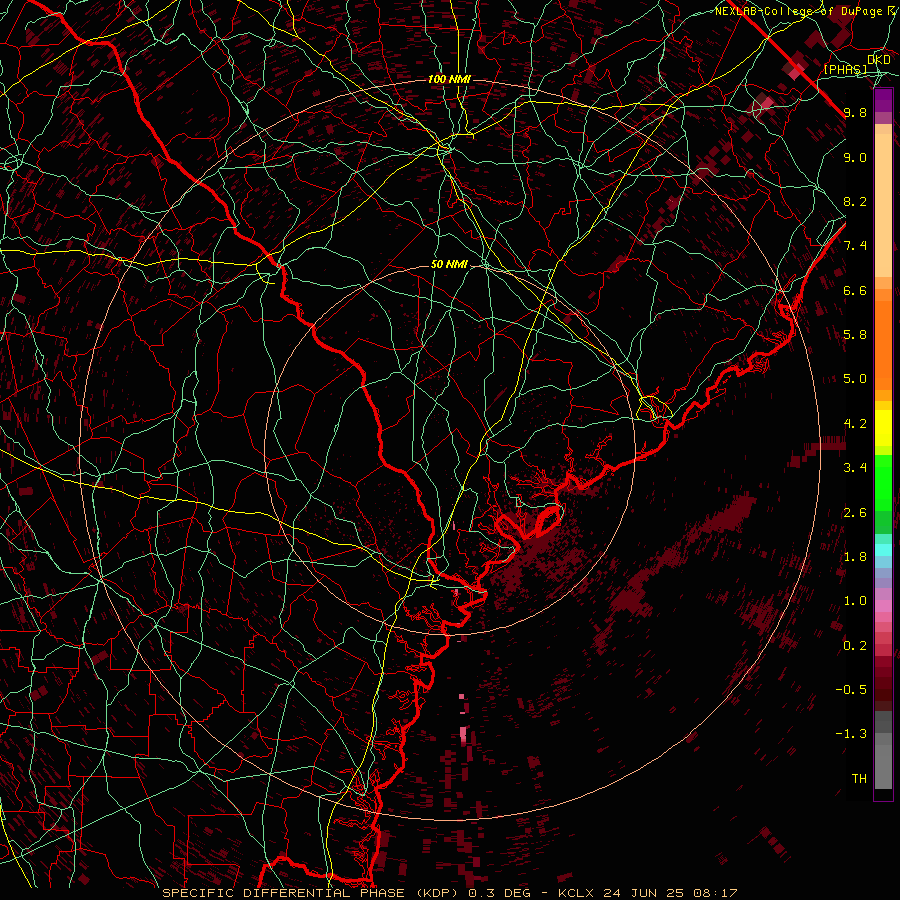Click the 9.0 value on the color scale

[x=855, y=158]
